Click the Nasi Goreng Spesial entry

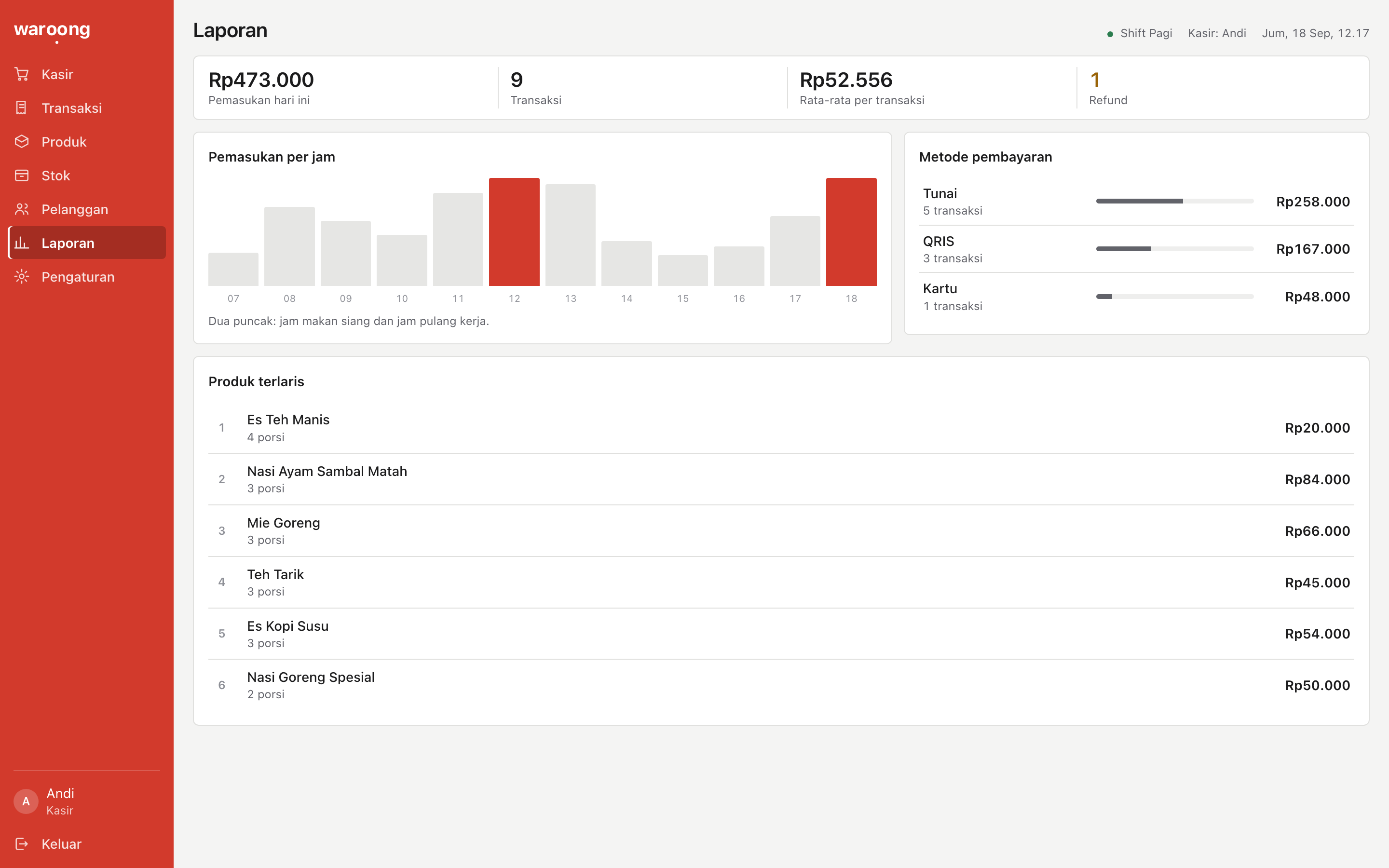pos(781,685)
